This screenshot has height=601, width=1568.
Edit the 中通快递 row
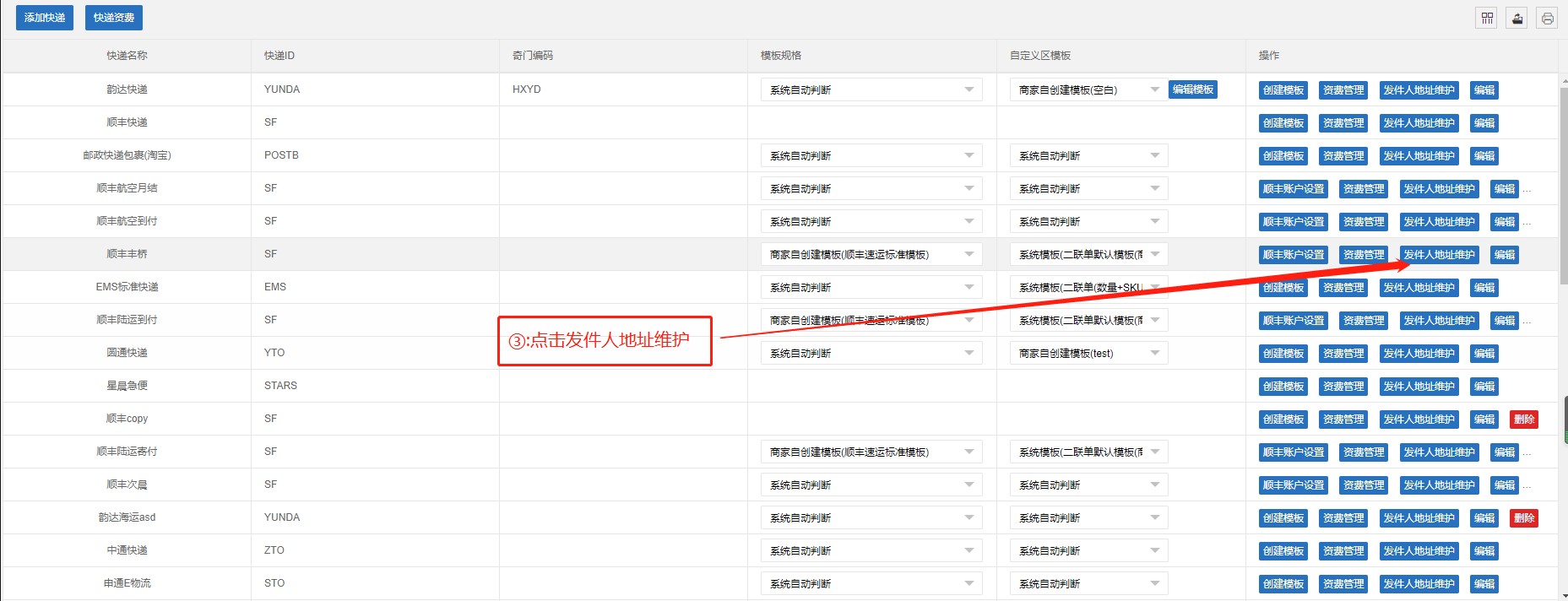(x=1484, y=550)
